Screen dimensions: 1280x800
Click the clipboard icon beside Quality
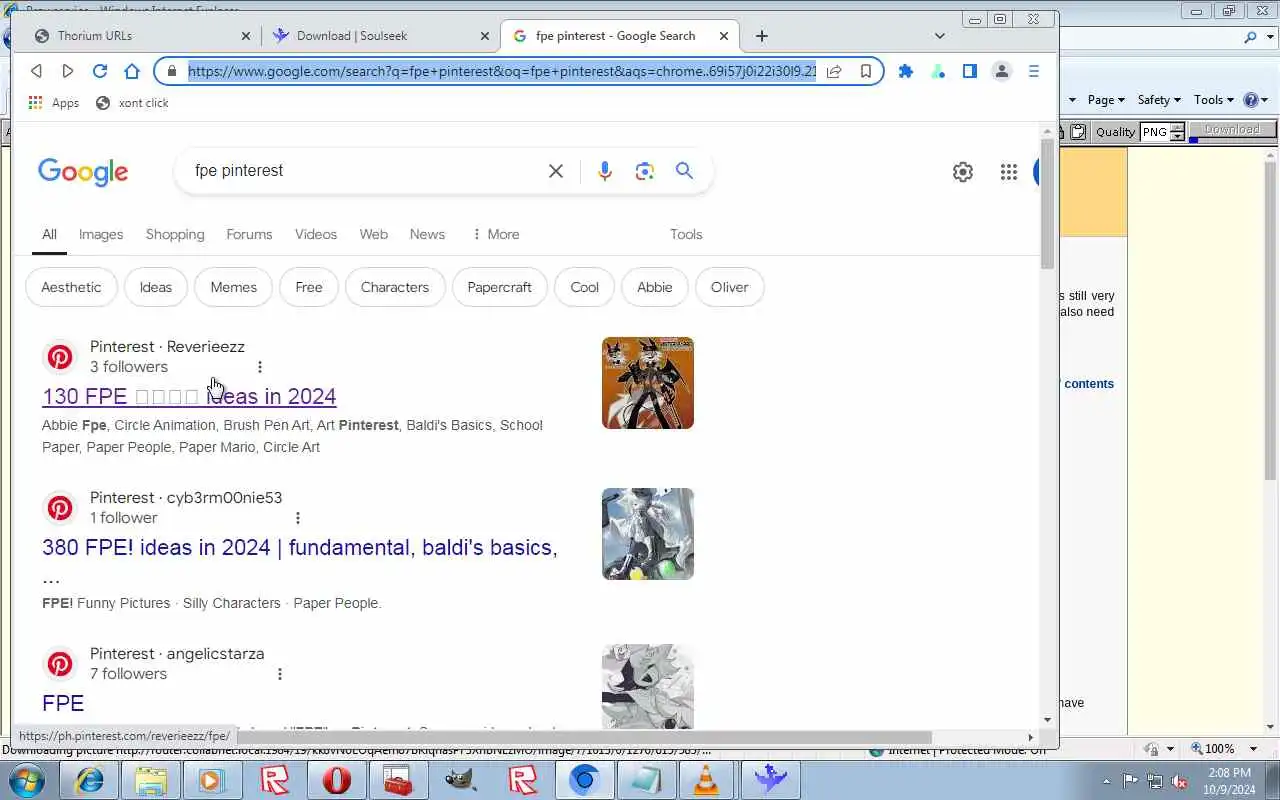click(1079, 132)
